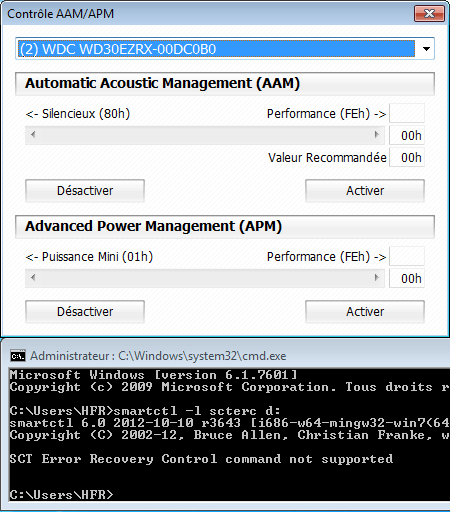Click the APM Activer button
Image resolution: width=450 pixels, height=512 pixels.
tap(365, 312)
